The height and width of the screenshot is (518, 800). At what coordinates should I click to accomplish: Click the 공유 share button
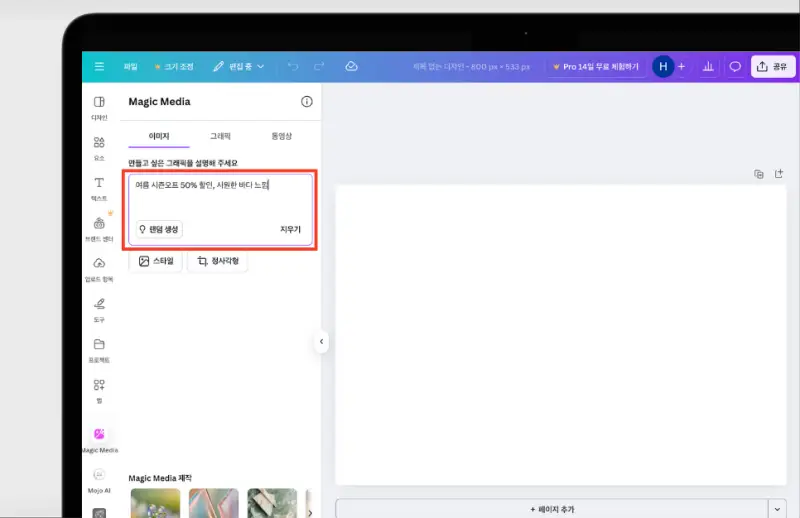tap(772, 66)
